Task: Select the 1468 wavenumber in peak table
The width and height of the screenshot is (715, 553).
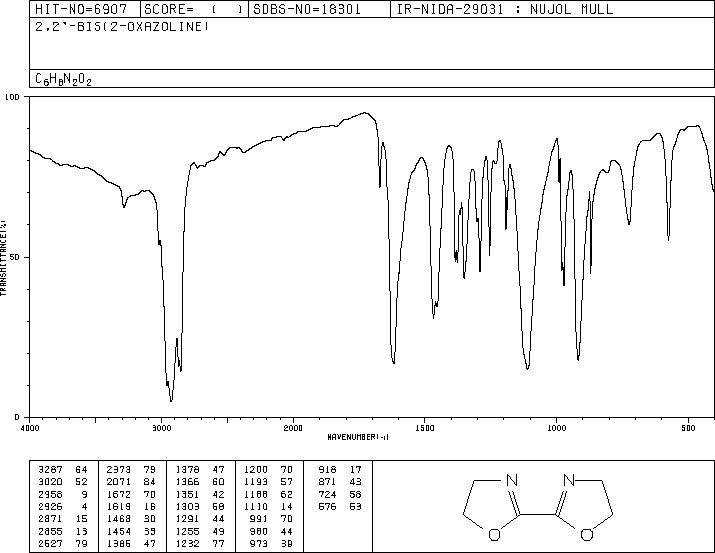Action: coord(119,519)
